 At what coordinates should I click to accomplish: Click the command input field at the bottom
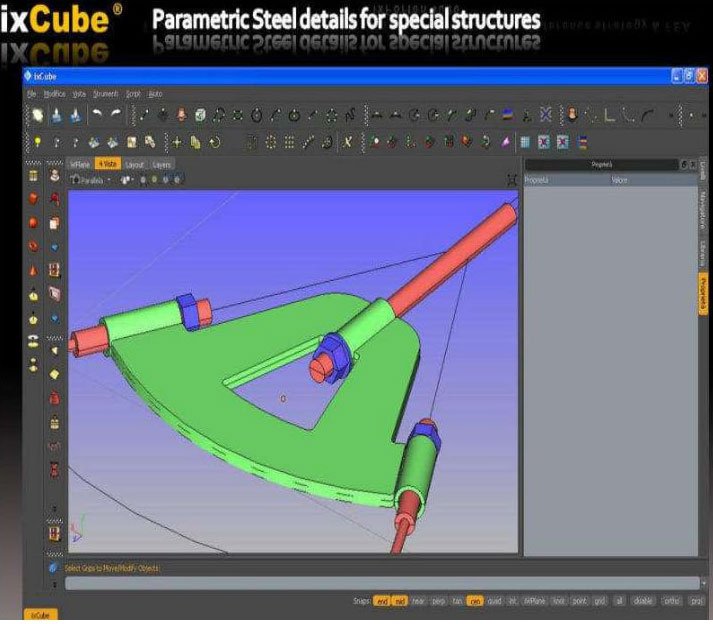click(x=380, y=583)
